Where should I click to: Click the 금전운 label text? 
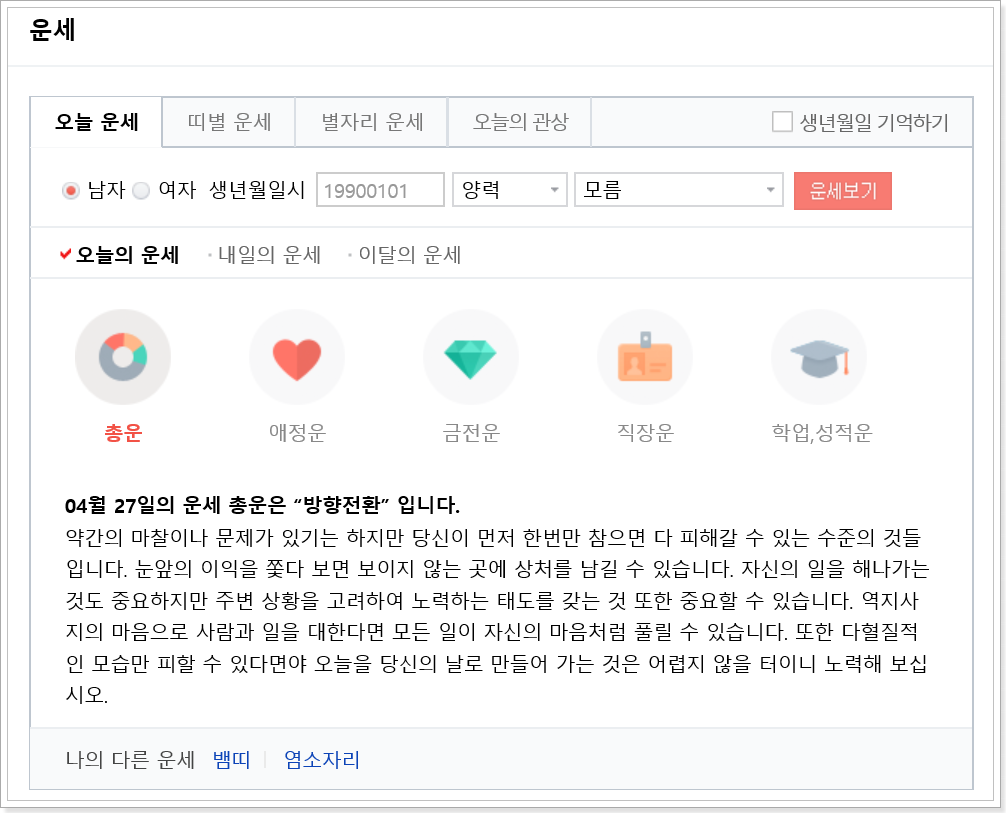471,432
